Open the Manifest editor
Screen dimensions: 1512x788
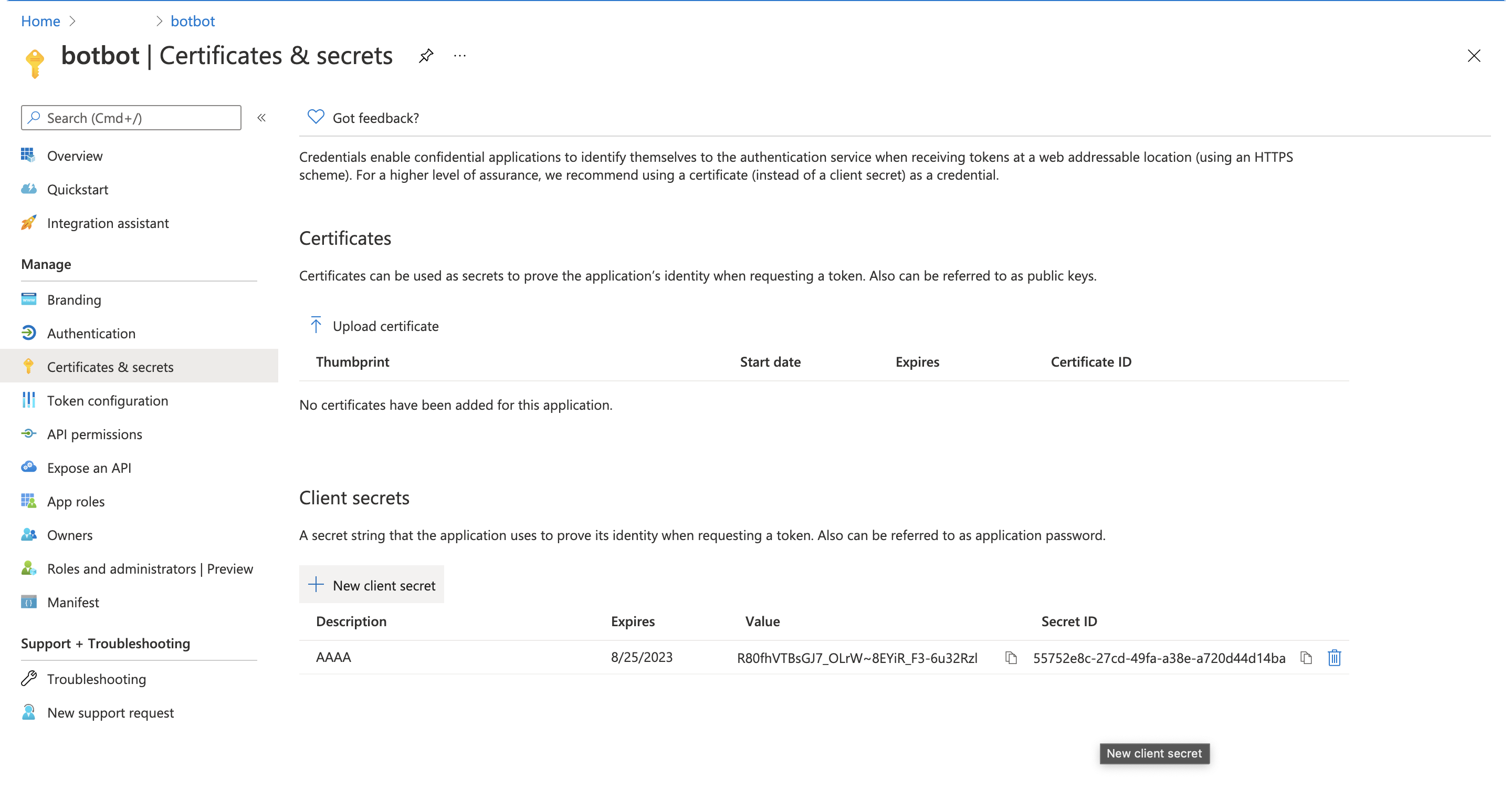click(x=73, y=603)
